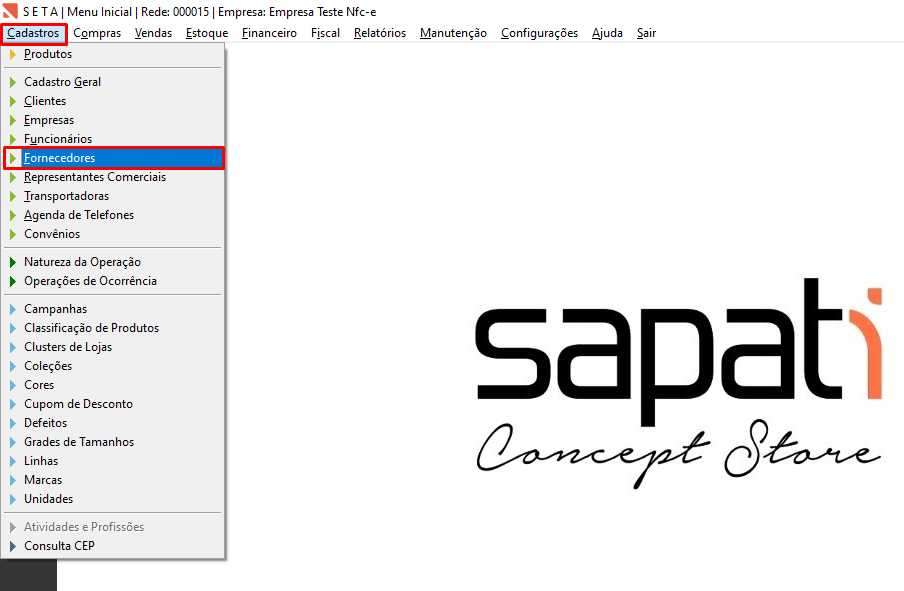Select Funcionários menu entry

[113, 139]
